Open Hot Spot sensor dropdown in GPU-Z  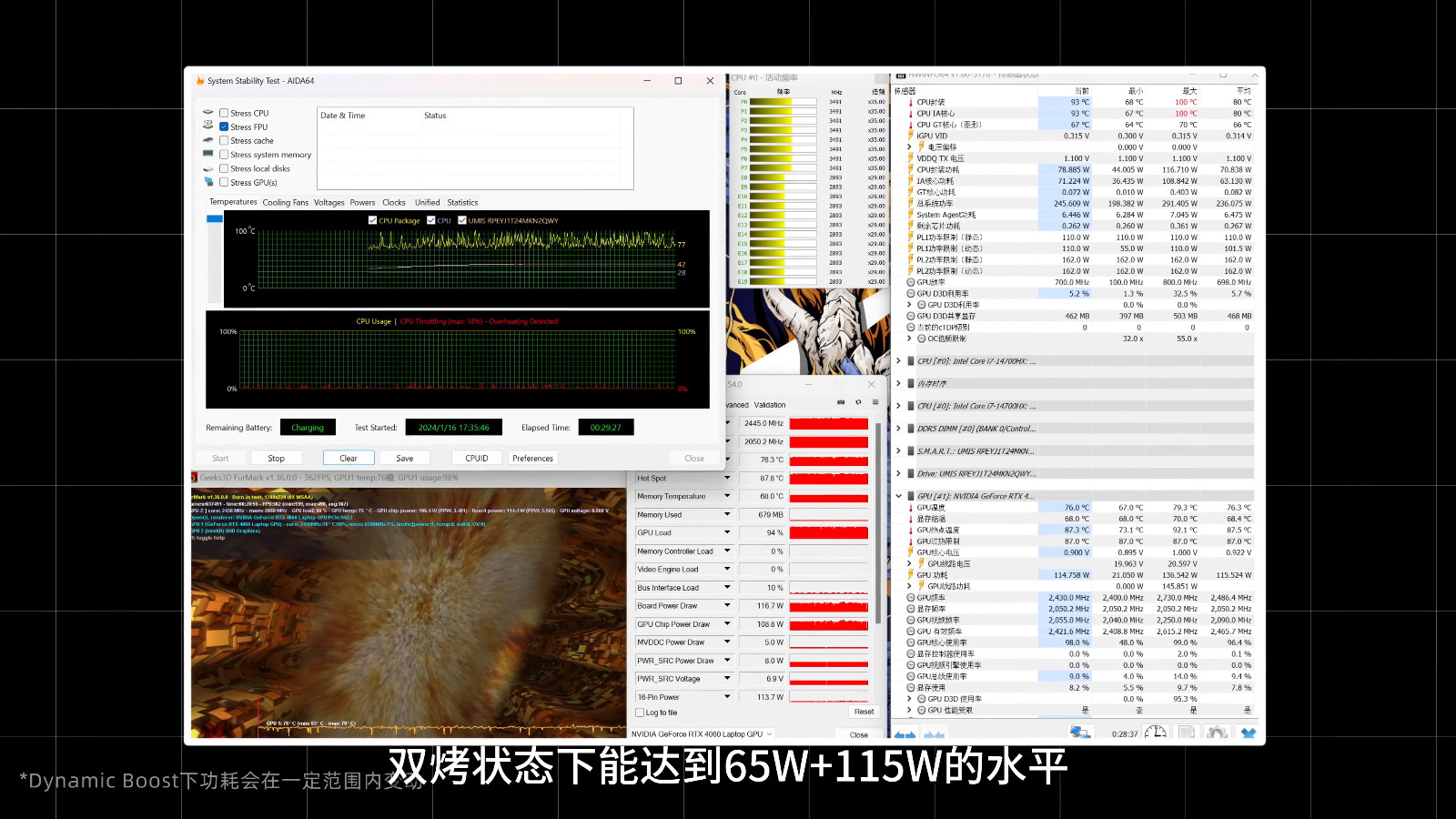click(727, 478)
